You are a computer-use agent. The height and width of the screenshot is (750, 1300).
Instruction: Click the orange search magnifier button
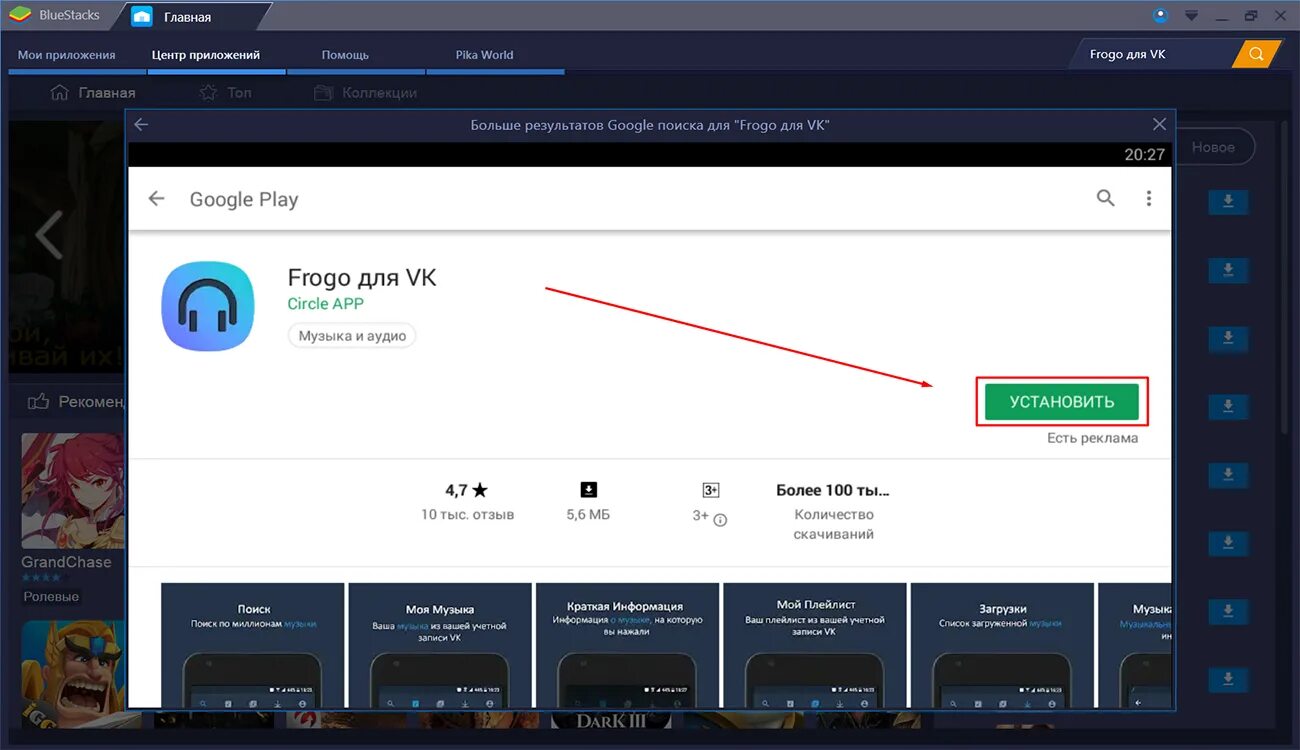[x=1257, y=54]
